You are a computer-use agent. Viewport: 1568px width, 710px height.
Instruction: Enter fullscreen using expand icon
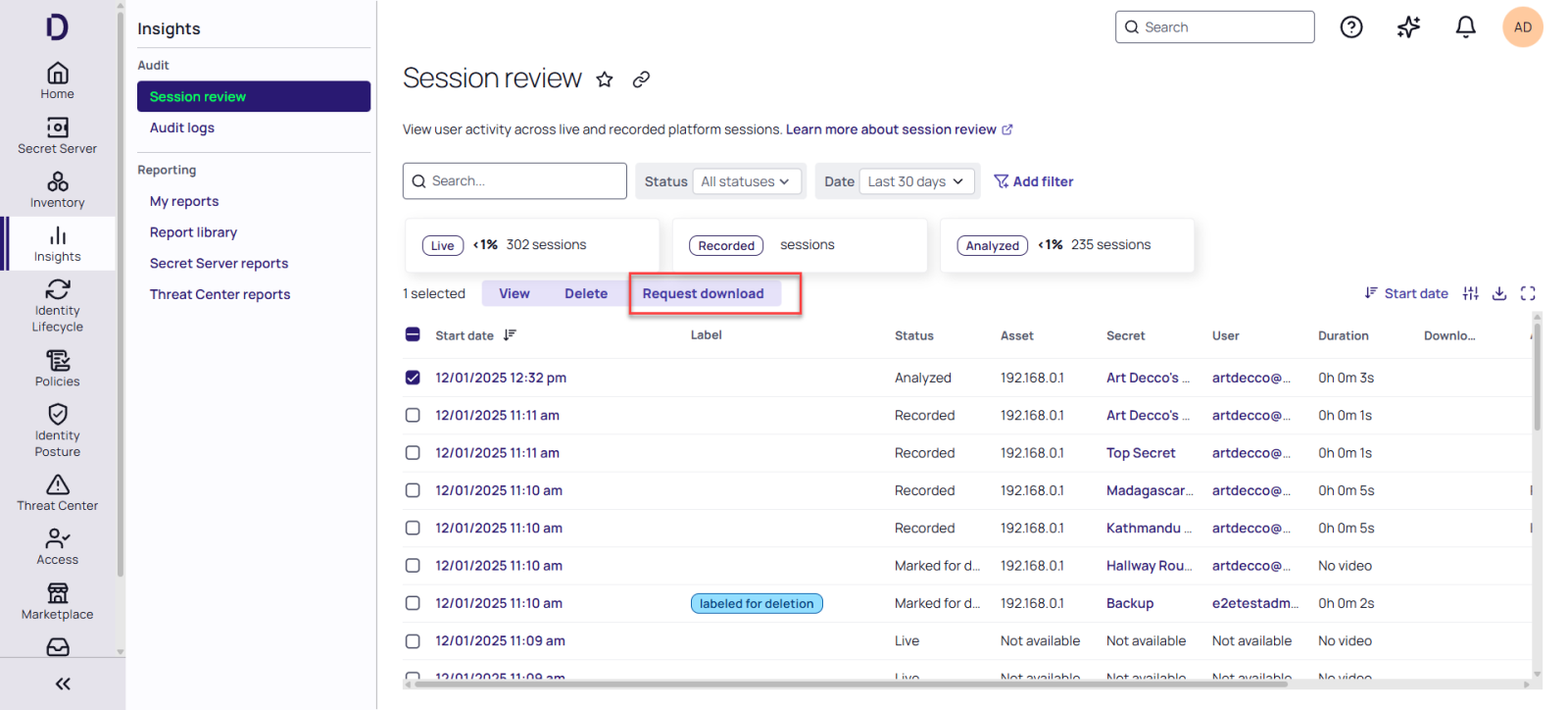(x=1528, y=293)
